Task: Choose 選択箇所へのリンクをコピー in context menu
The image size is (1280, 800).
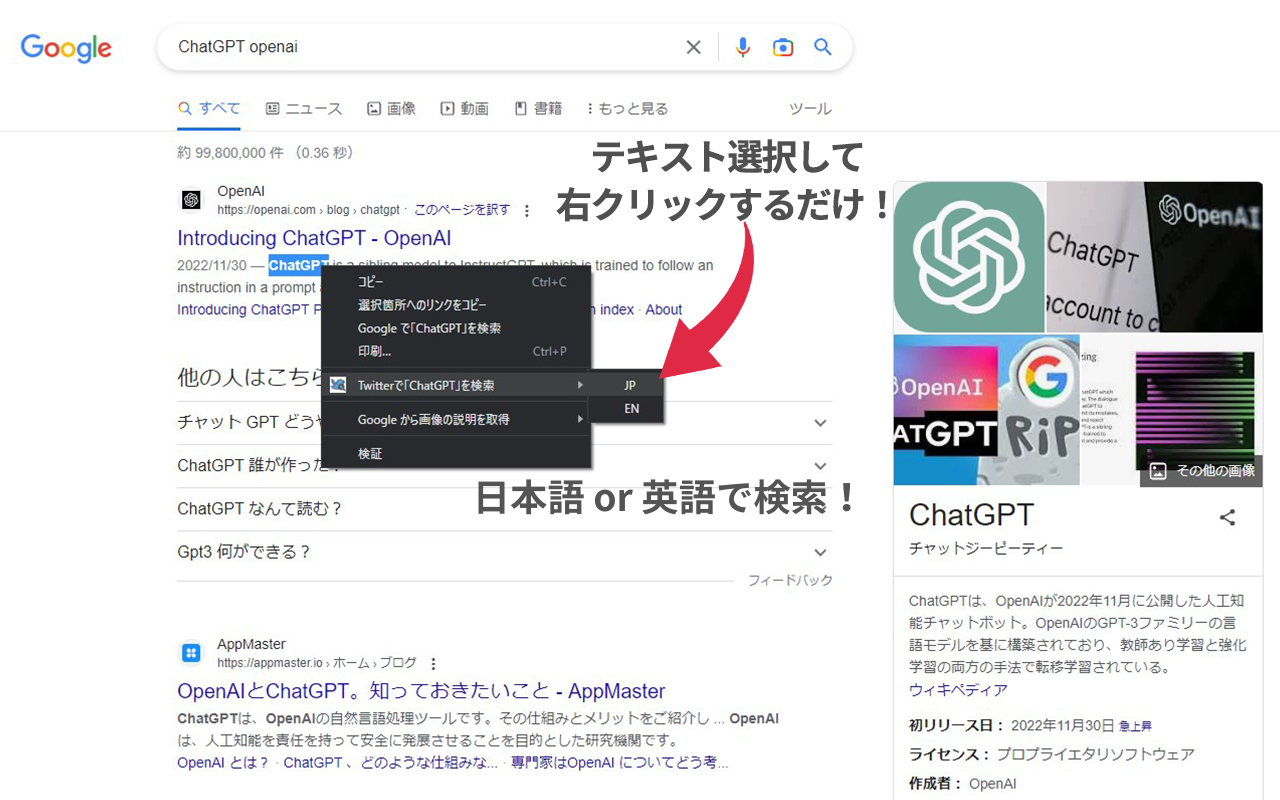Action: 456,305
